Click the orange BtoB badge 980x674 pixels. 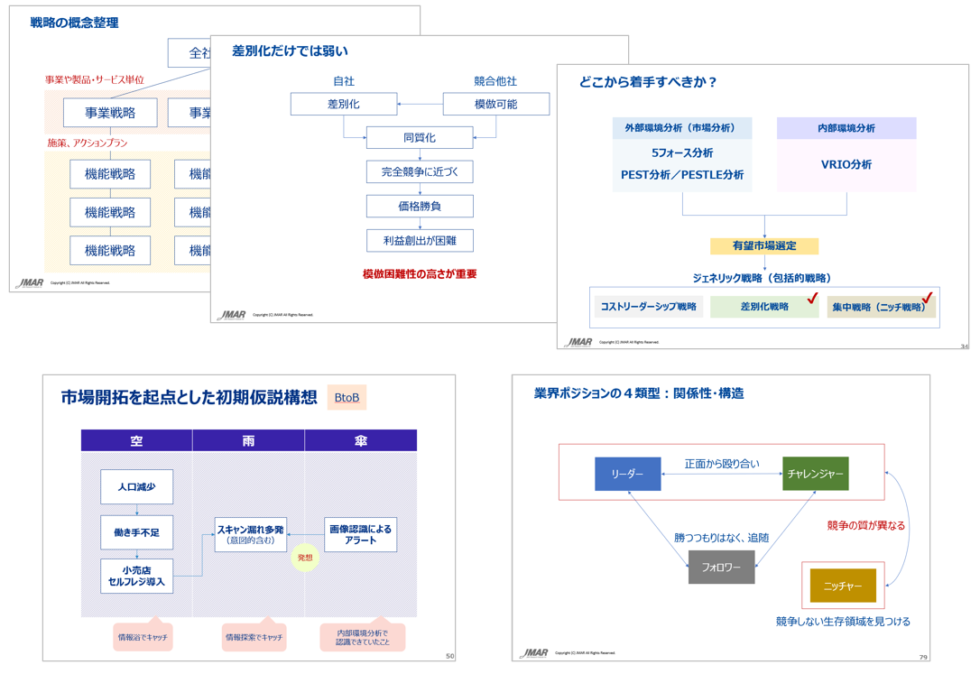click(x=350, y=399)
